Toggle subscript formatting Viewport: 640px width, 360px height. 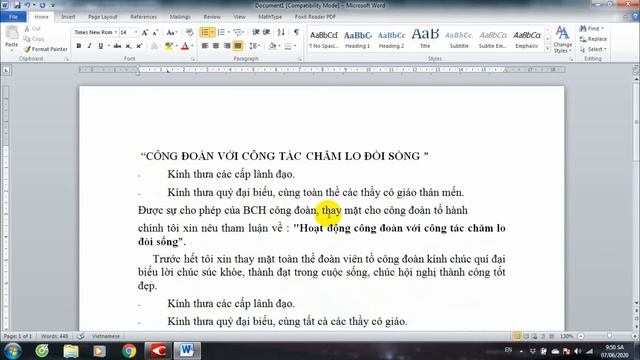tap(128, 46)
